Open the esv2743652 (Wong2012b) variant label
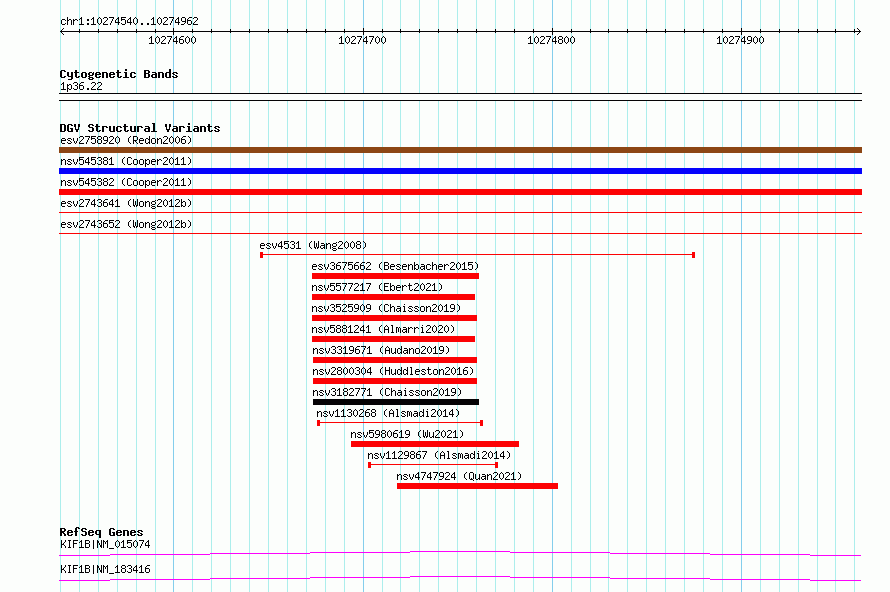The width and height of the screenshot is (890, 592). click(x=126, y=224)
